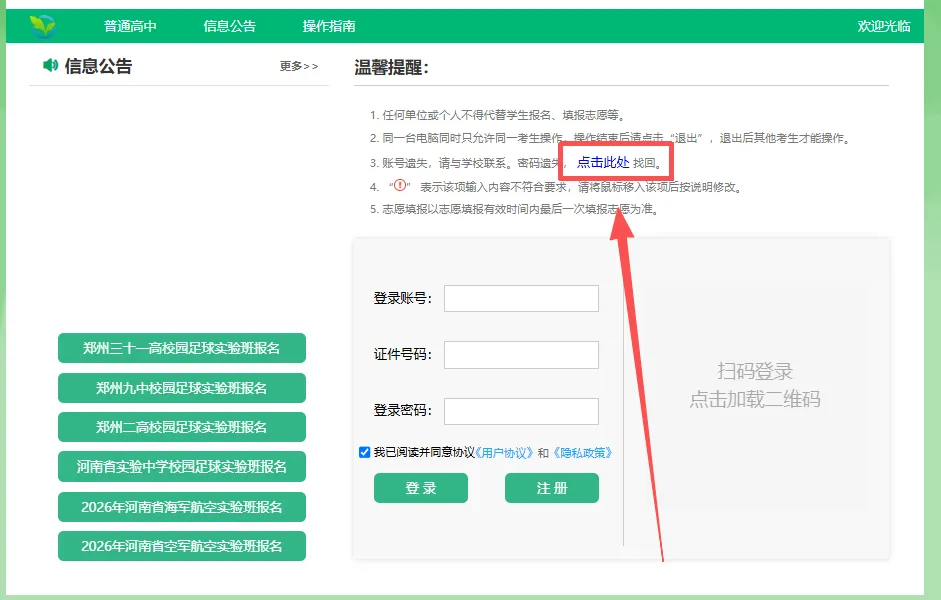Click 点击此处 link to recover password
This screenshot has height=600, width=941.
(x=603, y=162)
